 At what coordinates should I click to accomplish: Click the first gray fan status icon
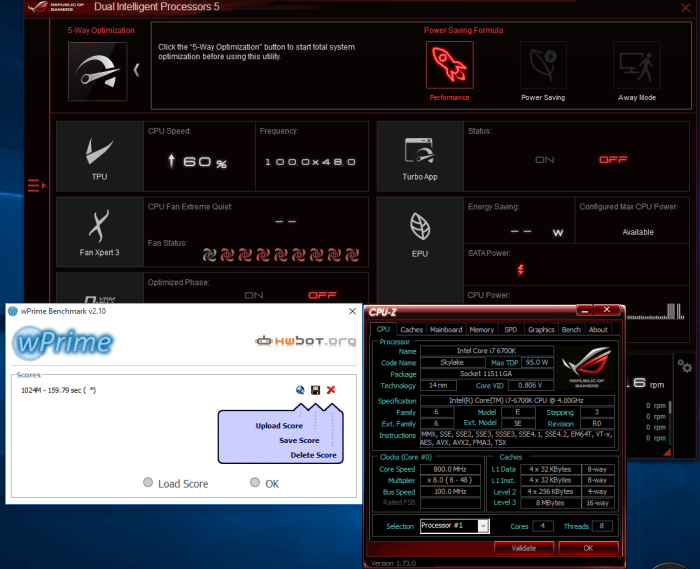(209, 255)
